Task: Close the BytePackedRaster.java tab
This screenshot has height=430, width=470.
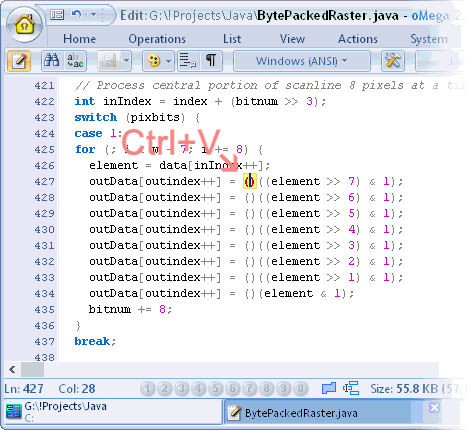Action: [434, 407]
